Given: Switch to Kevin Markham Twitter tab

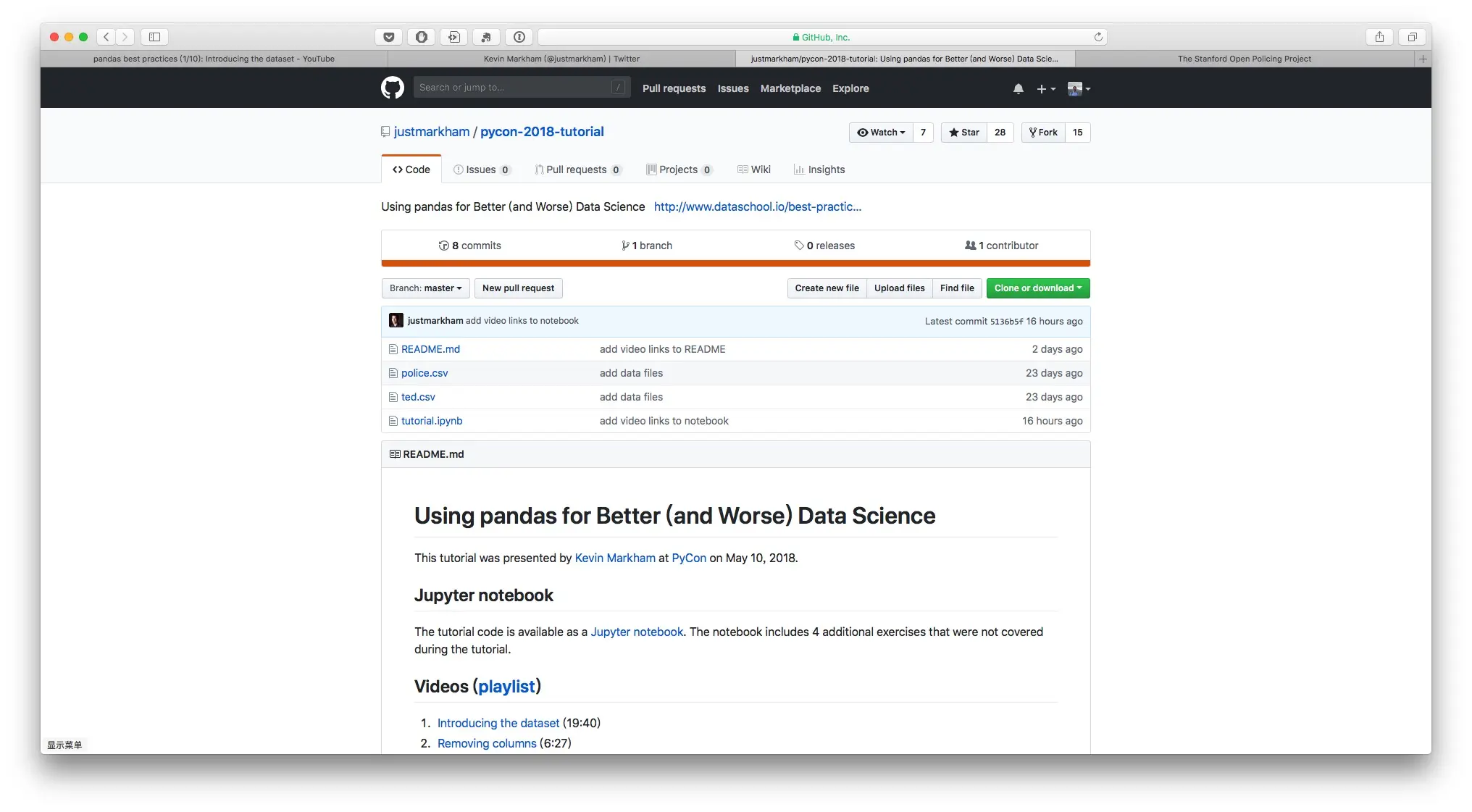Looking at the screenshot, I should [561, 59].
